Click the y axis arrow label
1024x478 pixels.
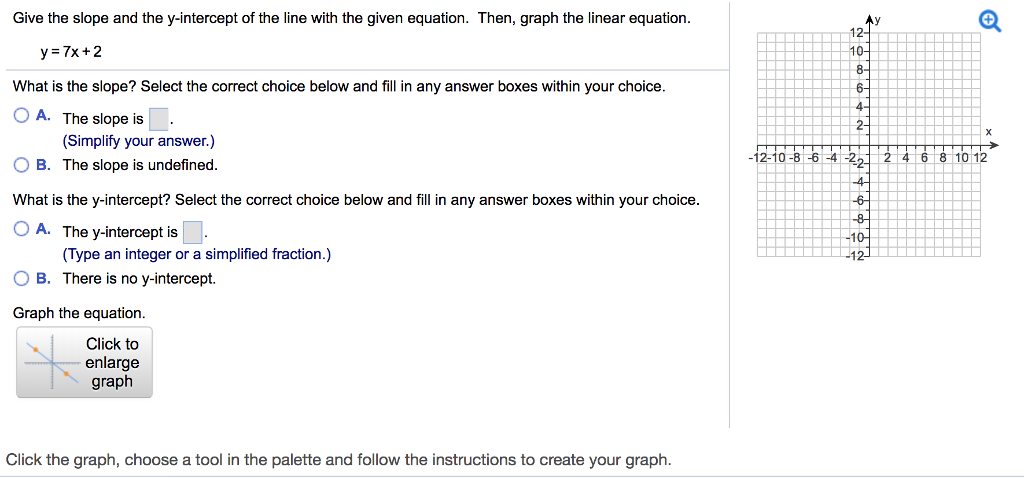pos(874,20)
